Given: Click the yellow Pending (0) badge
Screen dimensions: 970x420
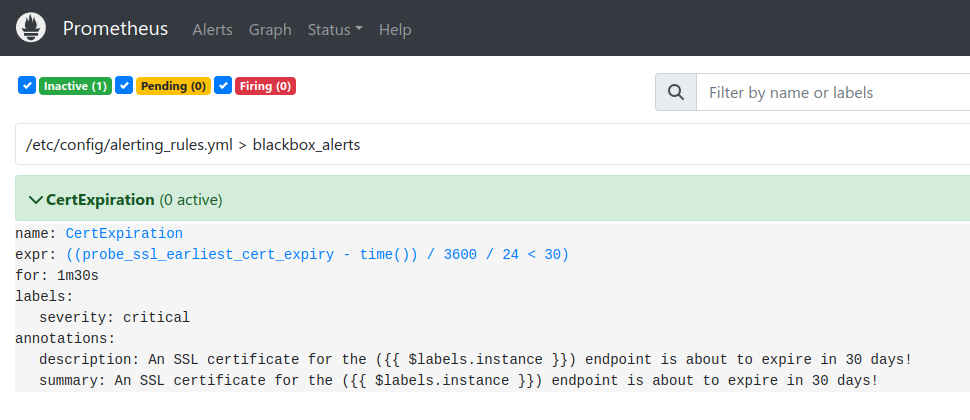Looking at the screenshot, I should pyautogui.click(x=173, y=86).
